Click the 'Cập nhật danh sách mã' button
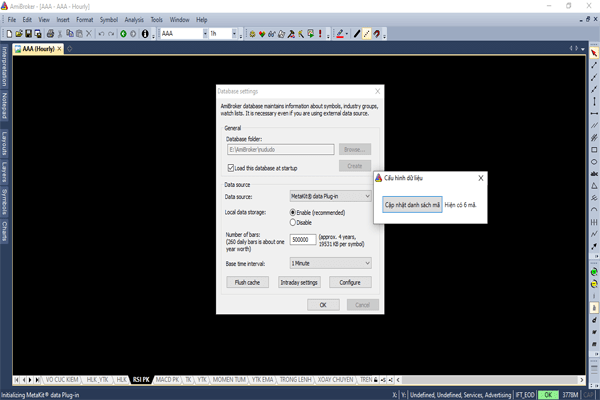Viewport: 600px width, 400px height. pos(412,205)
